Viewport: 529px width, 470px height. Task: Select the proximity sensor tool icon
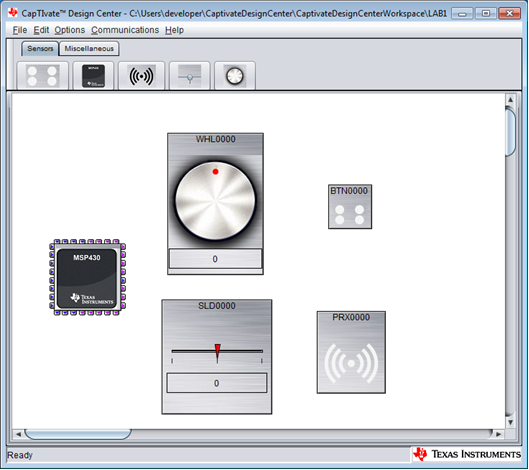[141, 76]
